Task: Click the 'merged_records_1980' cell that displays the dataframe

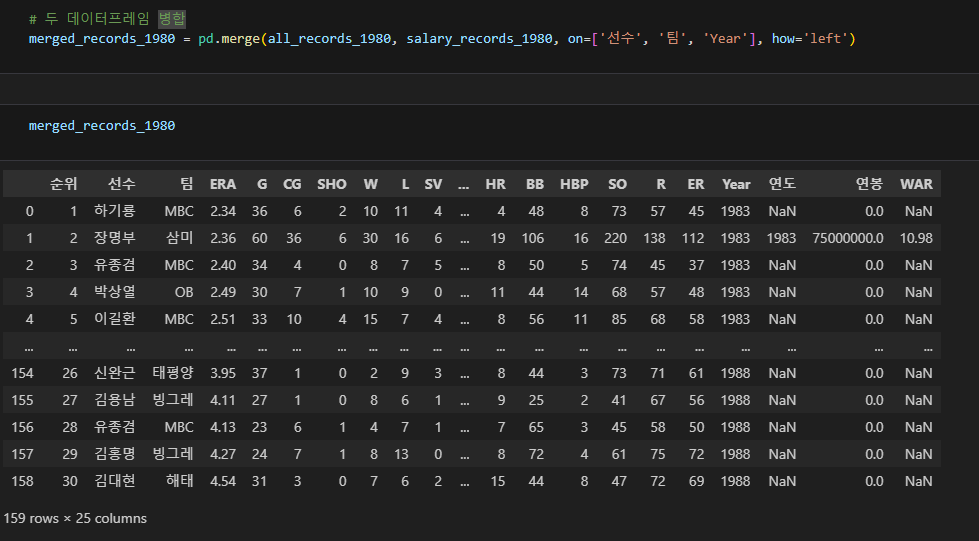Action: [x=102, y=126]
